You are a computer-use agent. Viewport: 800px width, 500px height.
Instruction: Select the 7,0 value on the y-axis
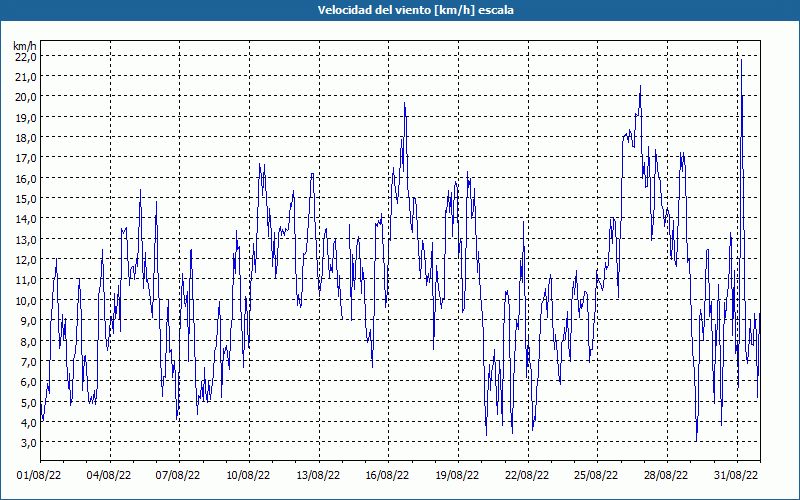click(28, 362)
